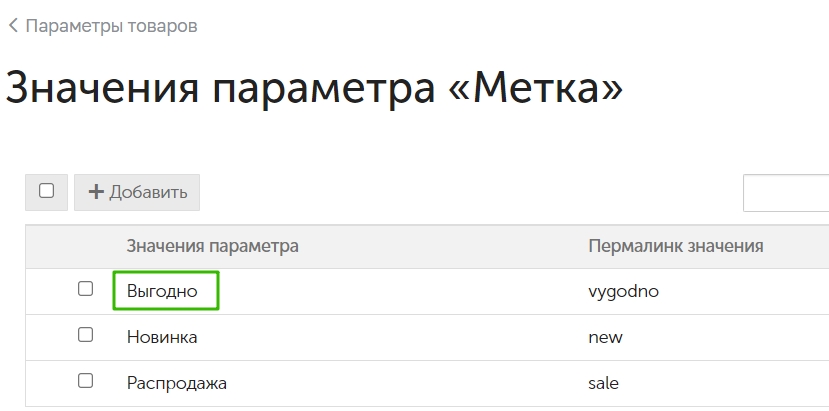Click the plus icon on Добавить button
Viewport: 829px width, 411px height.
(96, 191)
